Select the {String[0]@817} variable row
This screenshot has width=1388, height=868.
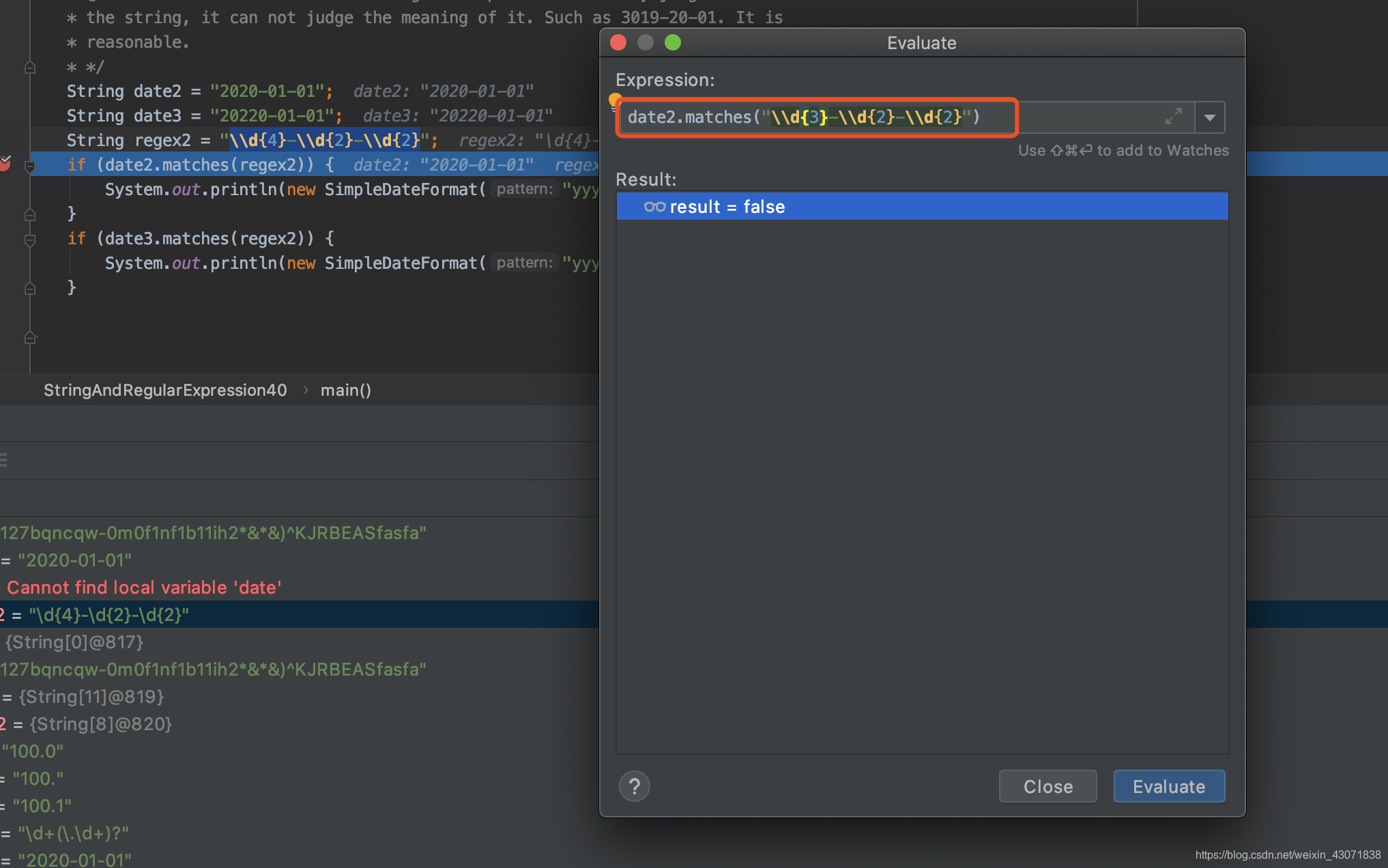300,641
